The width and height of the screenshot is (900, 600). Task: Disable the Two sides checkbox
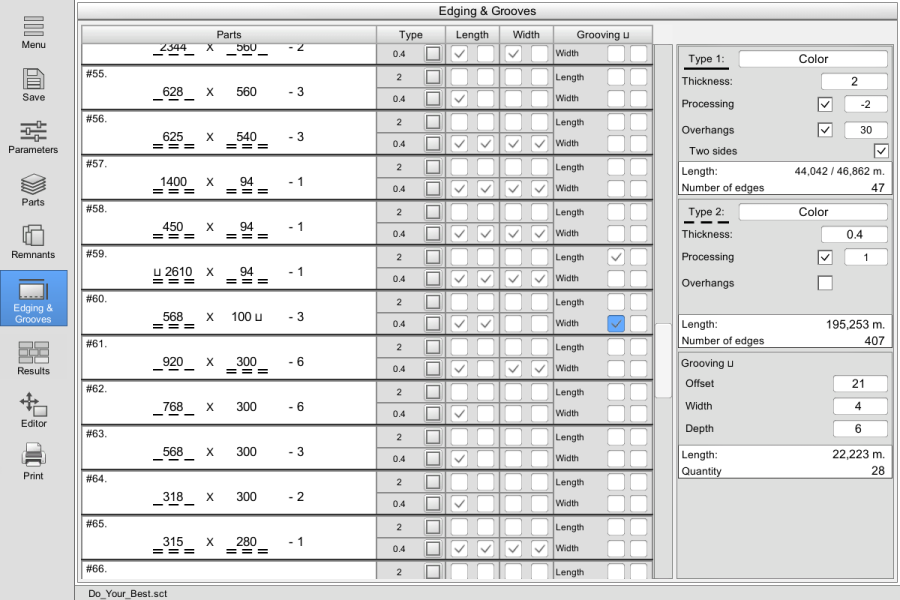pyautogui.click(x=881, y=151)
